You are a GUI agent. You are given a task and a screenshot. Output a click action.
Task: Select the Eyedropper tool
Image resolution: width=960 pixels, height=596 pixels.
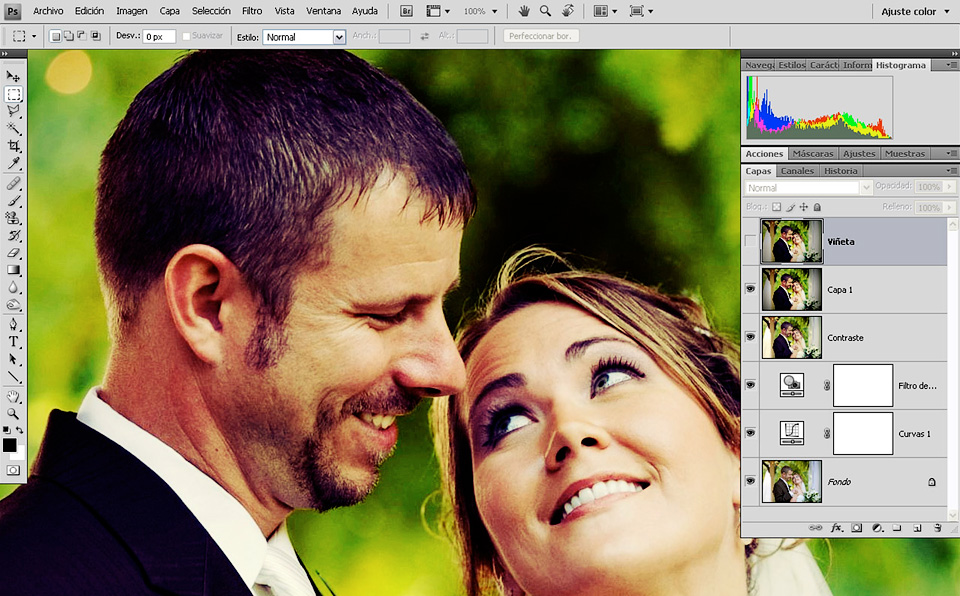tap(13, 163)
